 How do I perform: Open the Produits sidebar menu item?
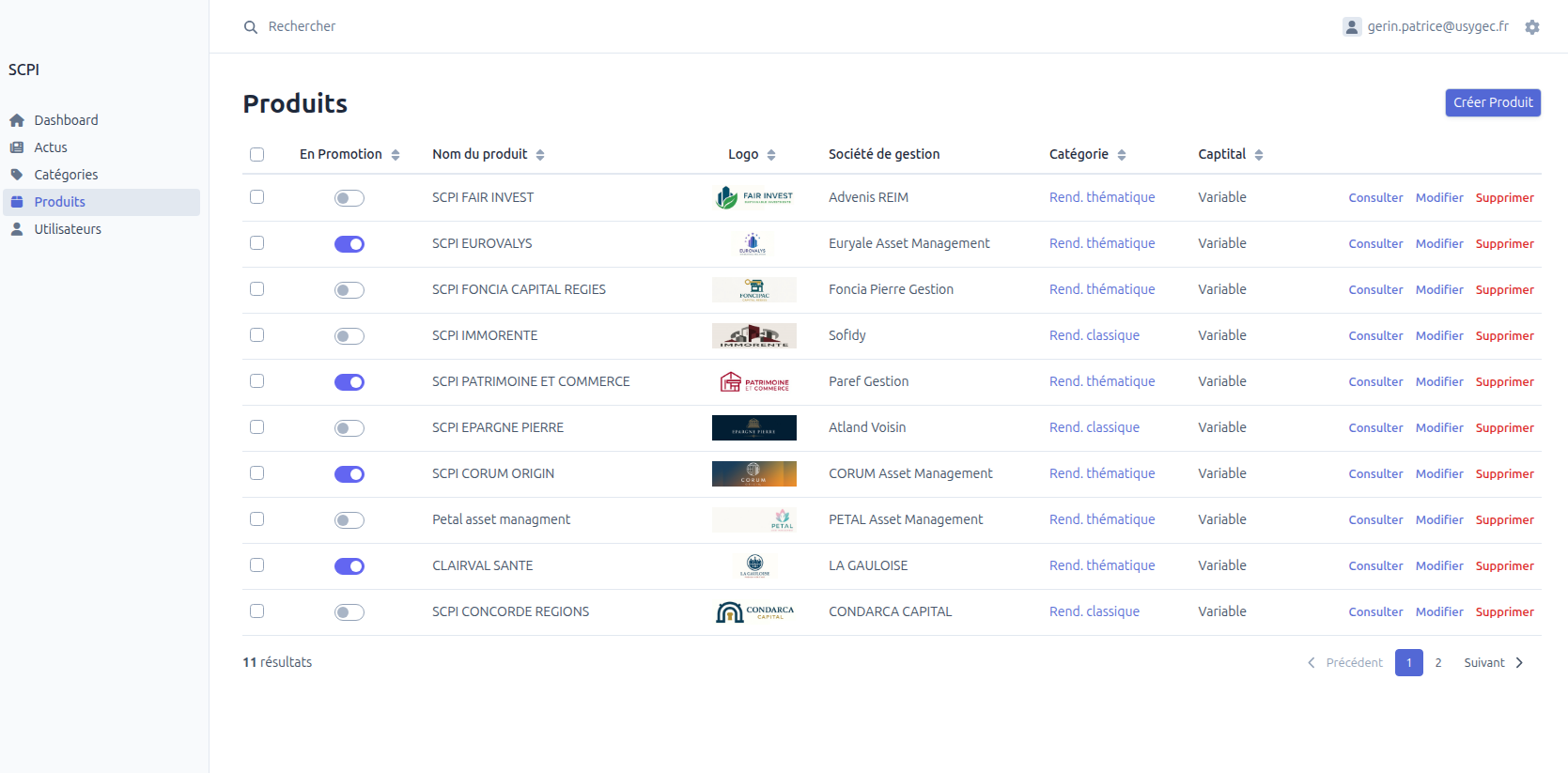click(x=60, y=202)
